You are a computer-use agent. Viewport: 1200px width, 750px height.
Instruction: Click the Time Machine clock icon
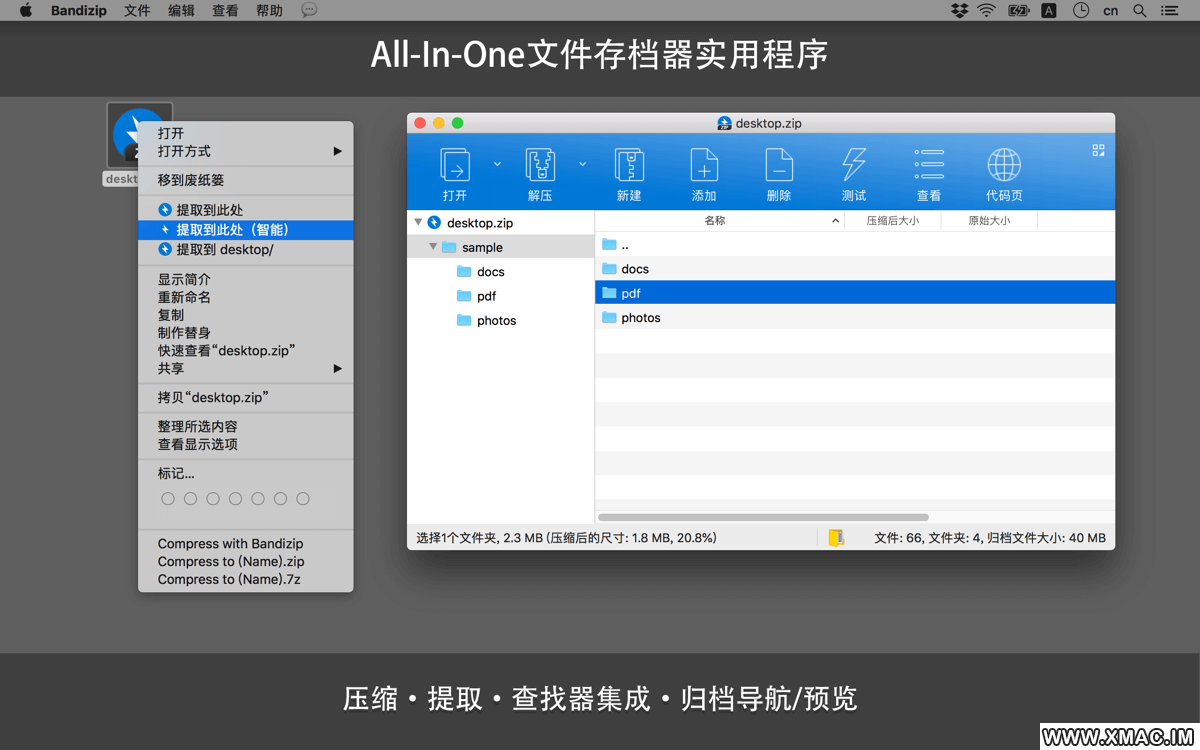1081,10
